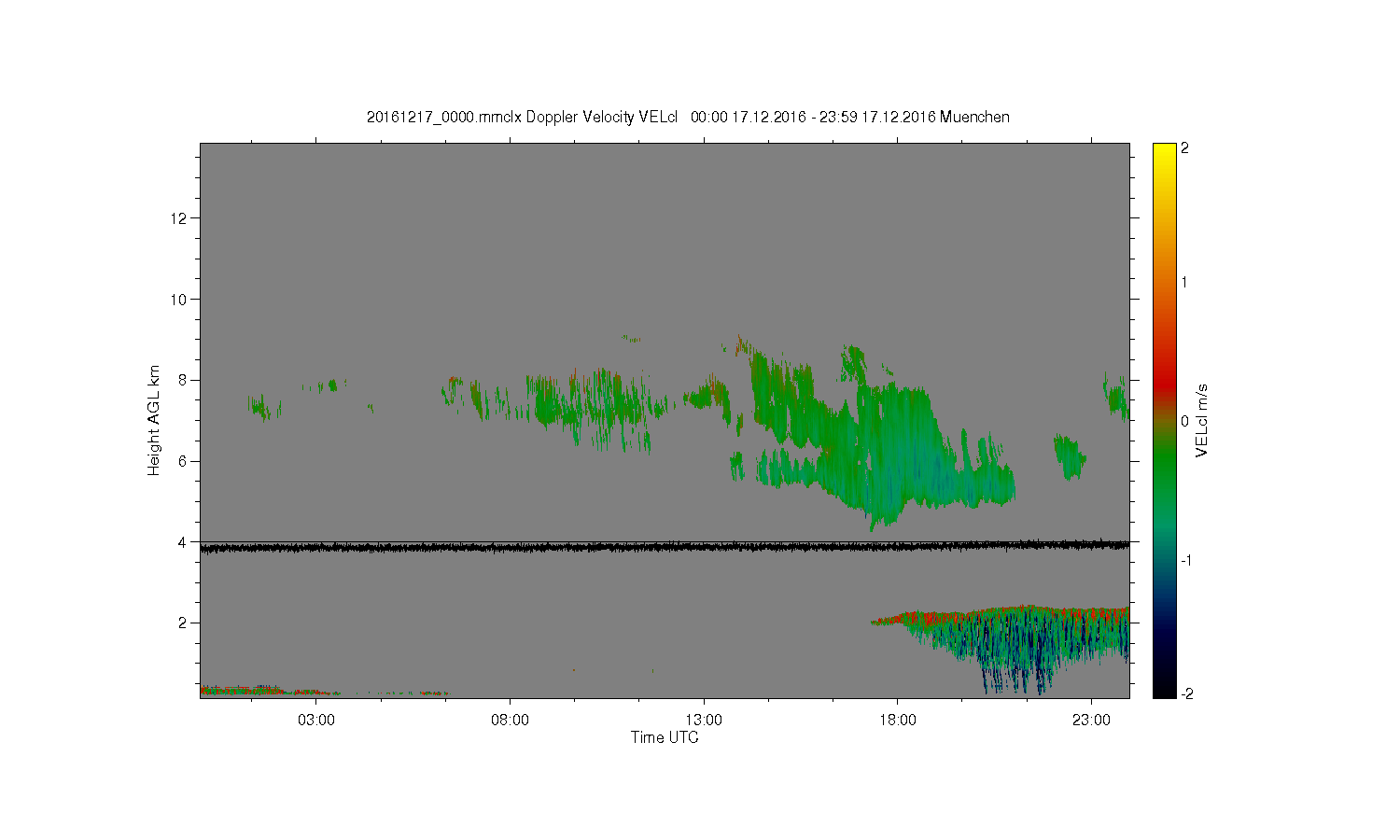Click the 08:00 time tick label
This screenshot has width=1400, height=840.
pos(510,721)
